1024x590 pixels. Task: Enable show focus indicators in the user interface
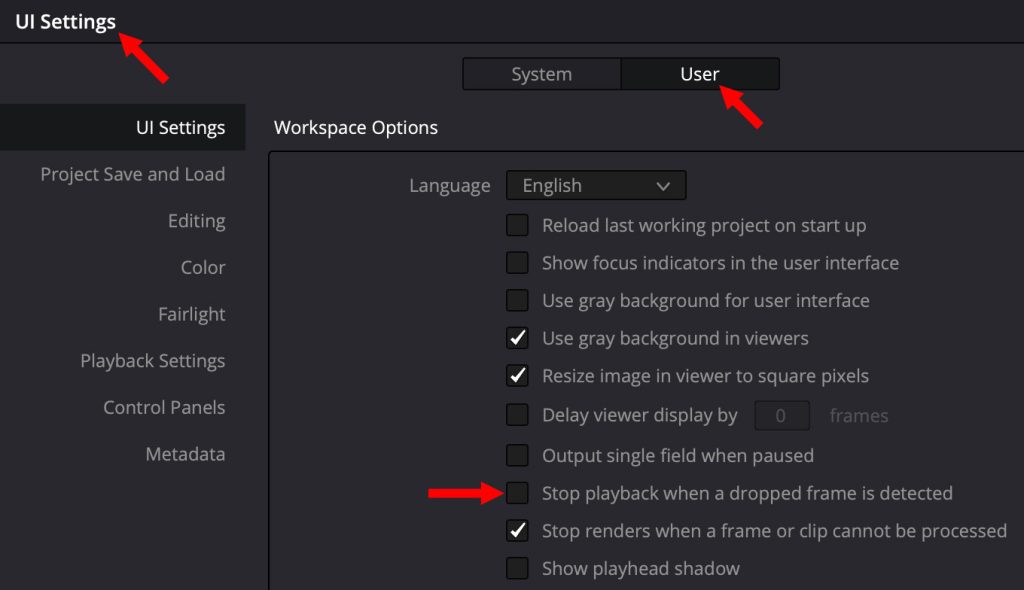point(517,262)
